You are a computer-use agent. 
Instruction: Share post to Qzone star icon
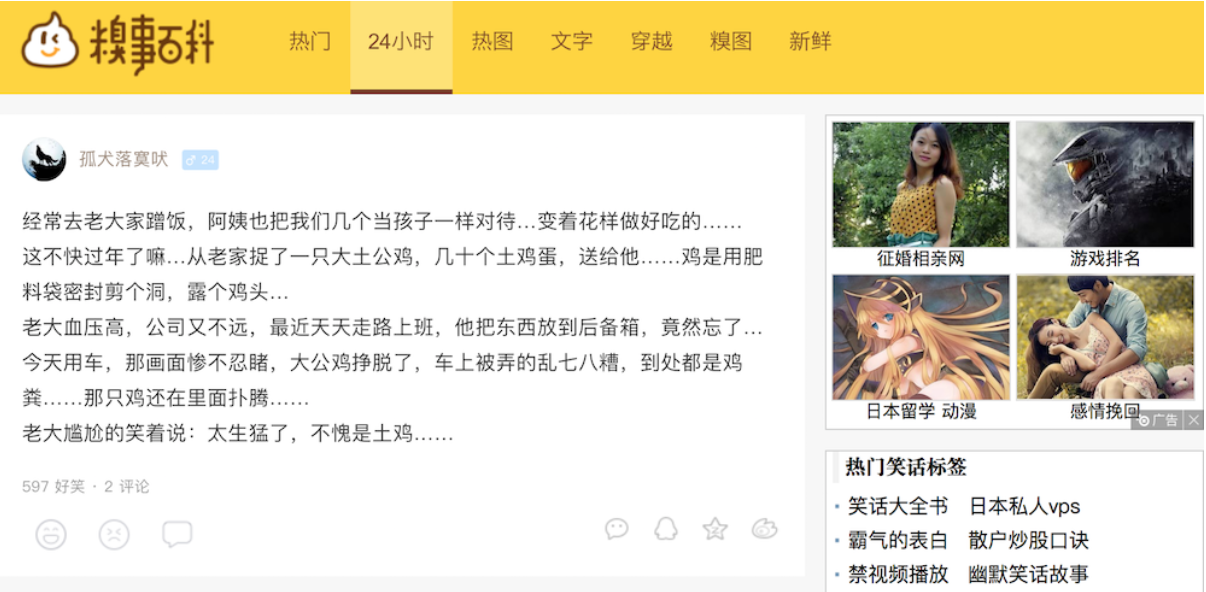[x=715, y=529]
